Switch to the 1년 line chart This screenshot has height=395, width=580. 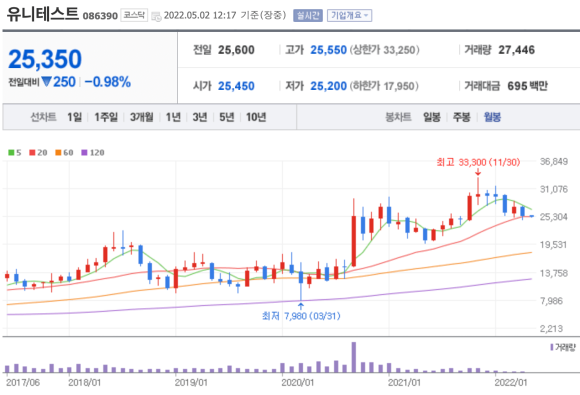173,117
